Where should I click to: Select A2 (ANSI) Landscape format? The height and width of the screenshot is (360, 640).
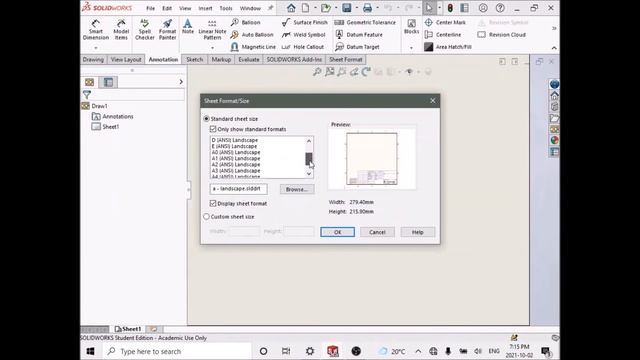[x=236, y=164]
